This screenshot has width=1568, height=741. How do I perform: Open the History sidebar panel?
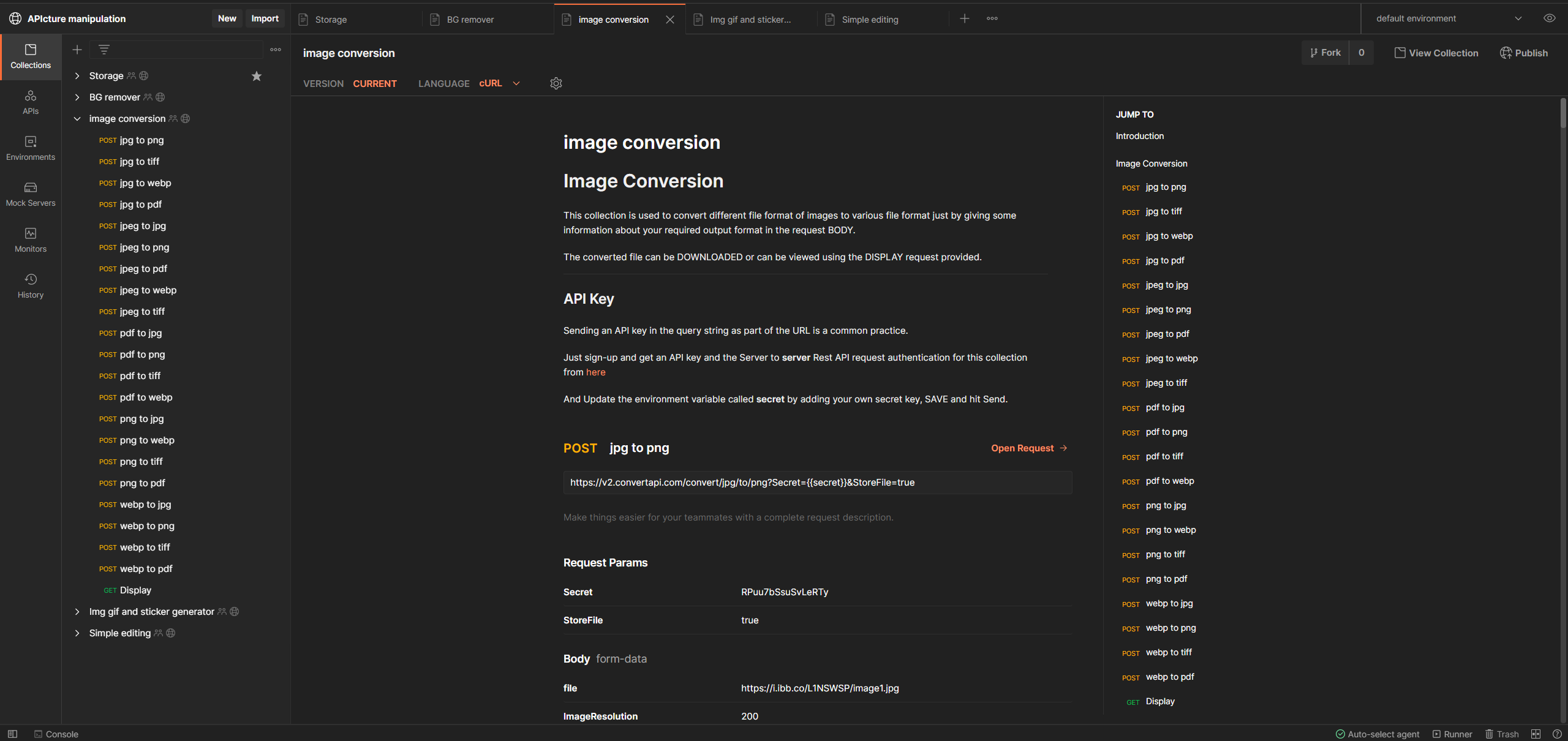coord(31,285)
